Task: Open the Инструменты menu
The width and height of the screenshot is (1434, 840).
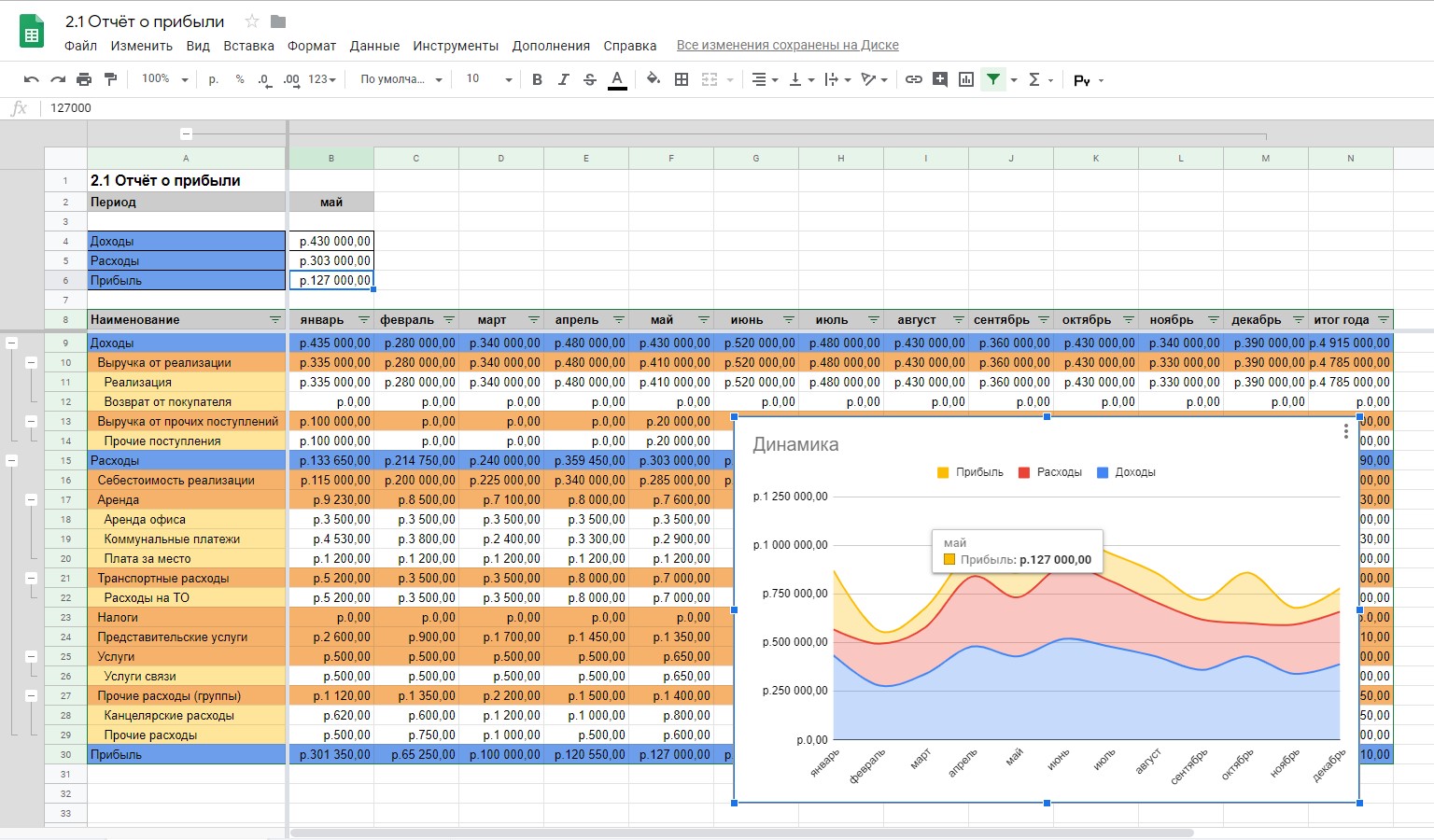Action: (456, 46)
